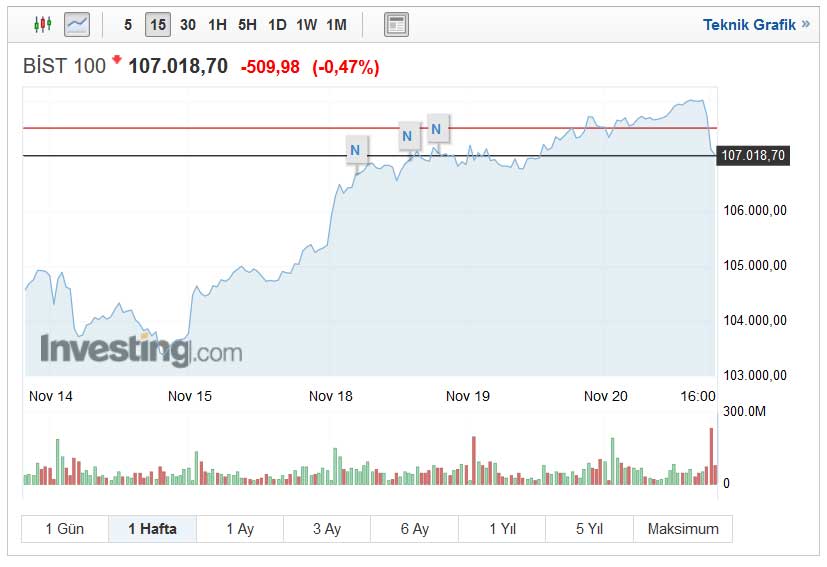
Task: Click the (-0,47%) percentage change
Action: (x=345, y=67)
